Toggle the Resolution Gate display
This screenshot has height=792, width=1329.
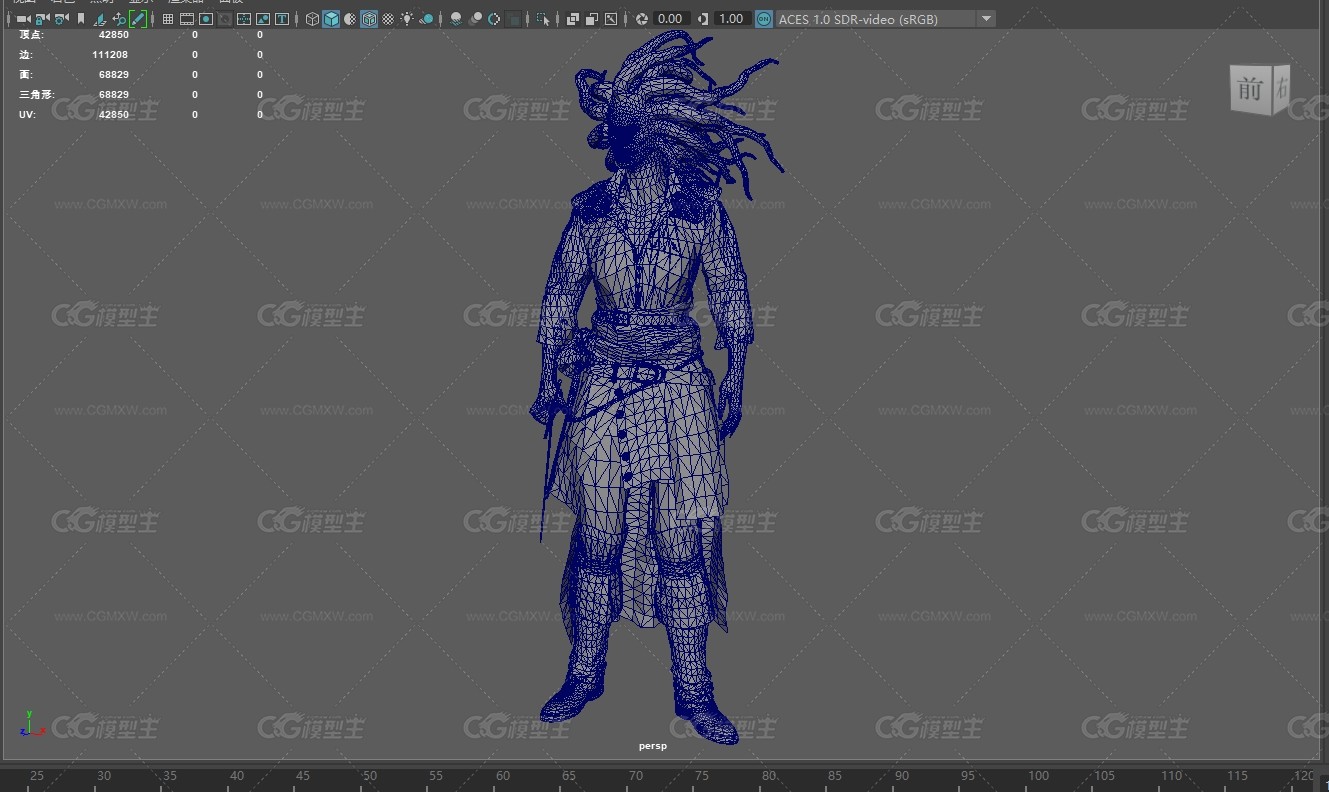(x=206, y=19)
